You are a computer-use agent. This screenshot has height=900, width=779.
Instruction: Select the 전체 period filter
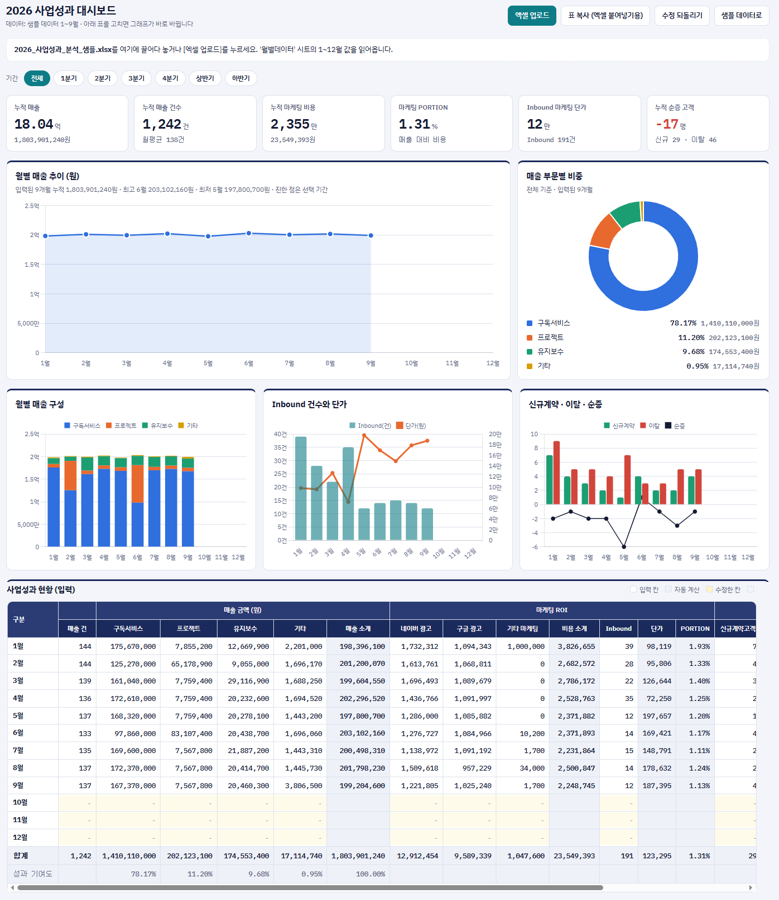coord(37,78)
